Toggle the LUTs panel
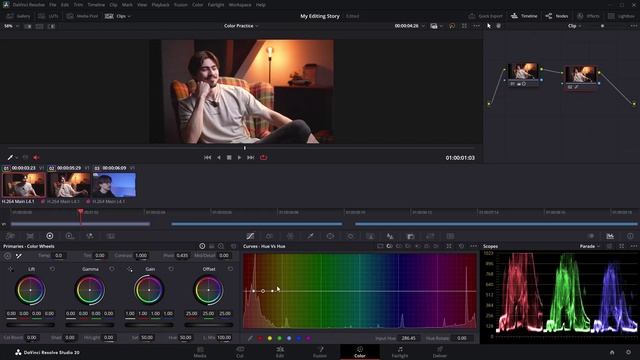640x360 pixels. pos(48,16)
